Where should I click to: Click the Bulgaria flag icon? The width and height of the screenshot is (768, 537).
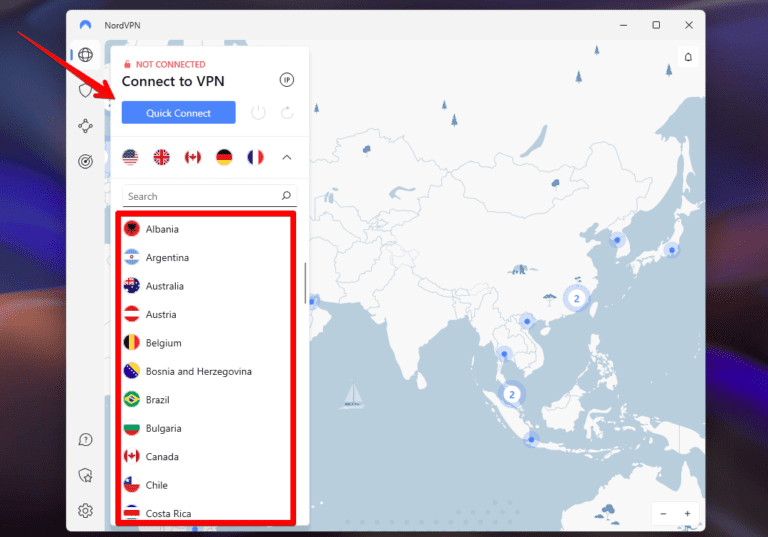pyautogui.click(x=131, y=428)
